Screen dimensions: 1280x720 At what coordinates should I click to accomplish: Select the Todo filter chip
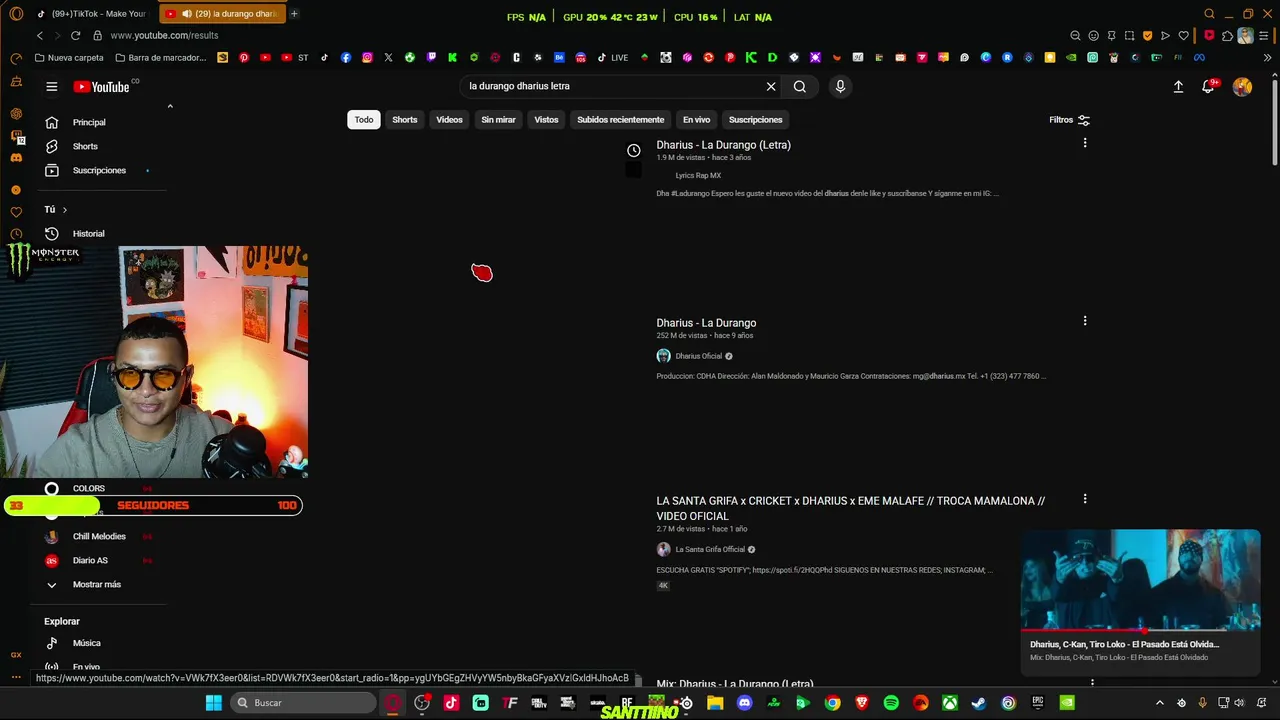coord(364,120)
